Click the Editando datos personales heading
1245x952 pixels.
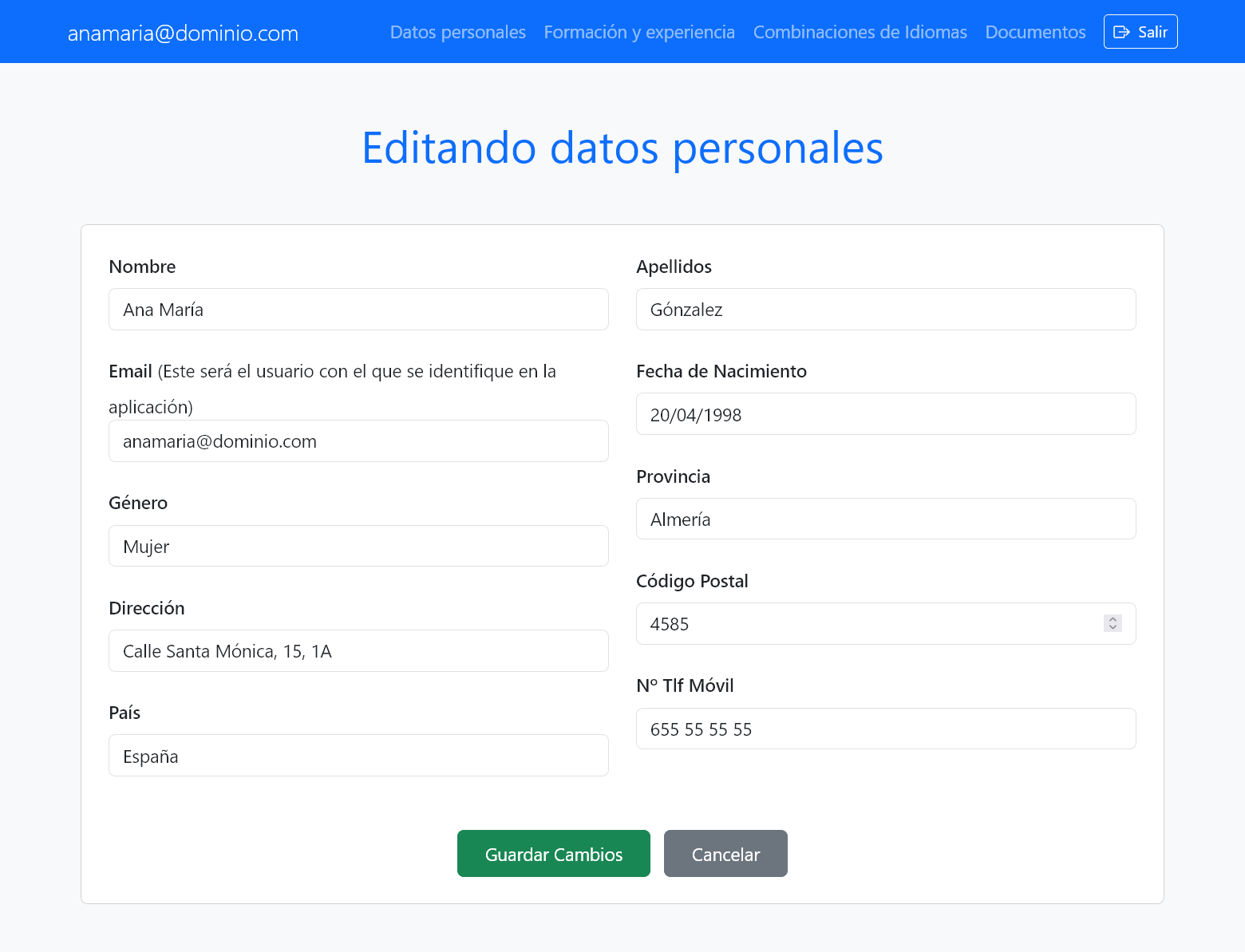[622, 148]
